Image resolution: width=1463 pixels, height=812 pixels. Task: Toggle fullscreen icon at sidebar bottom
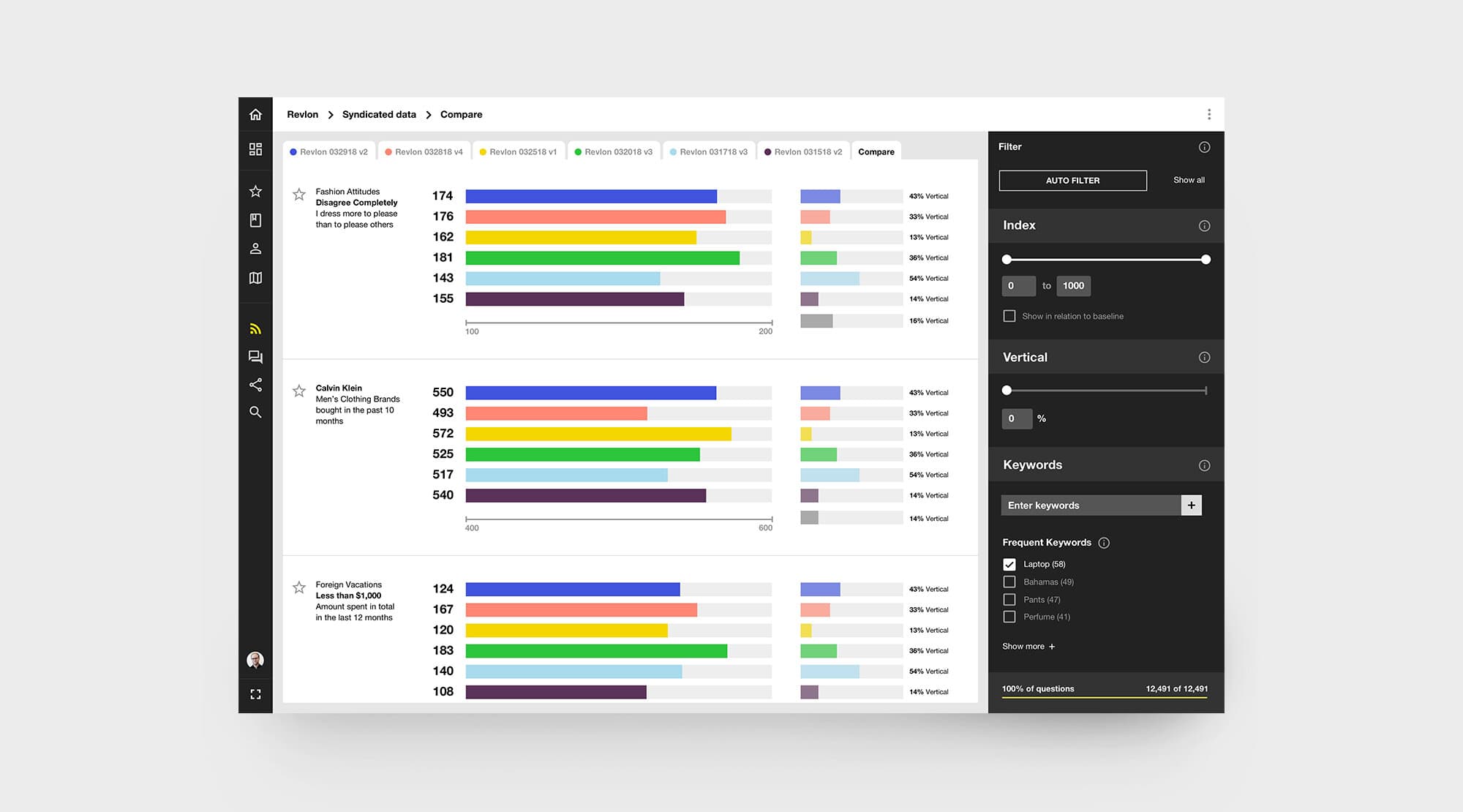(255, 694)
